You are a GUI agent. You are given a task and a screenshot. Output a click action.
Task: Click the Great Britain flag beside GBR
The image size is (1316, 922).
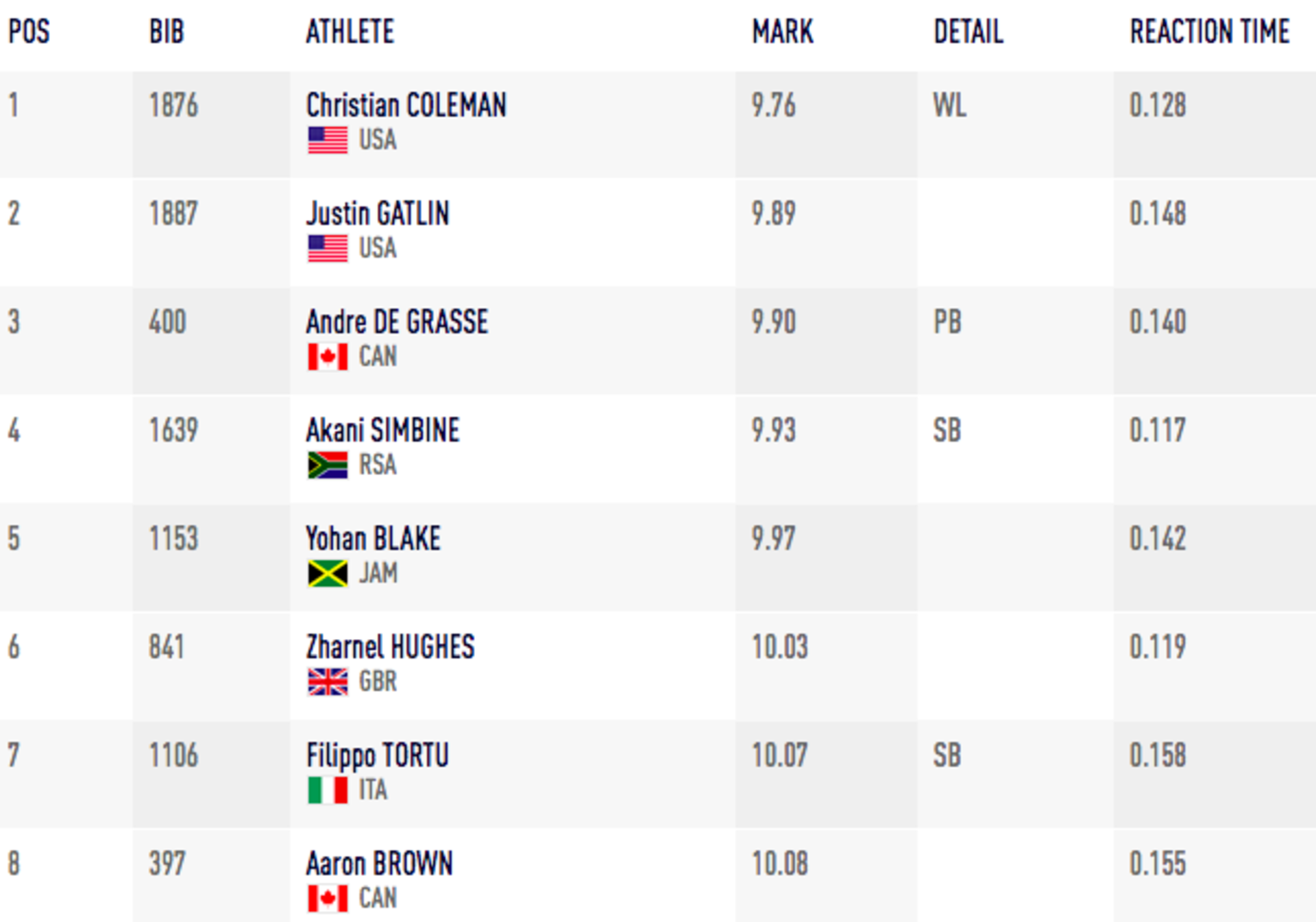click(x=328, y=681)
